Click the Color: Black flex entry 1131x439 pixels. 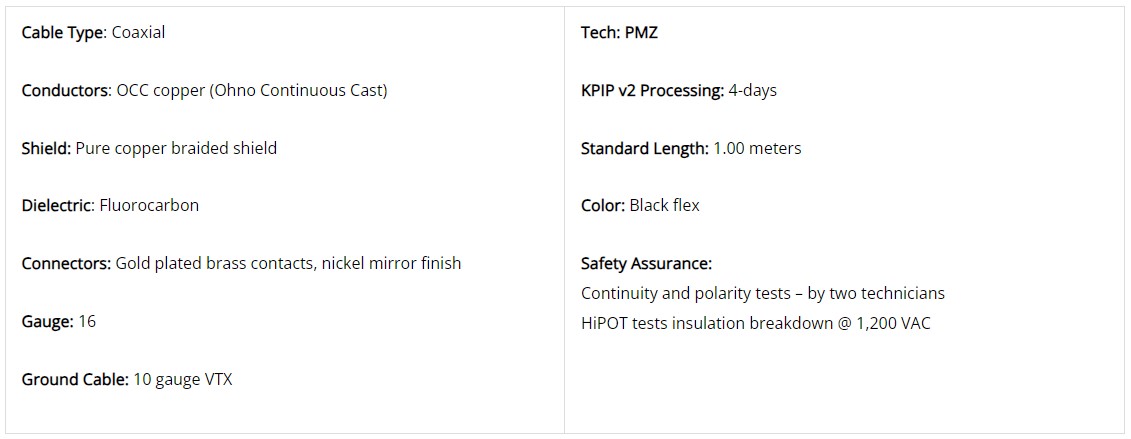[640, 205]
